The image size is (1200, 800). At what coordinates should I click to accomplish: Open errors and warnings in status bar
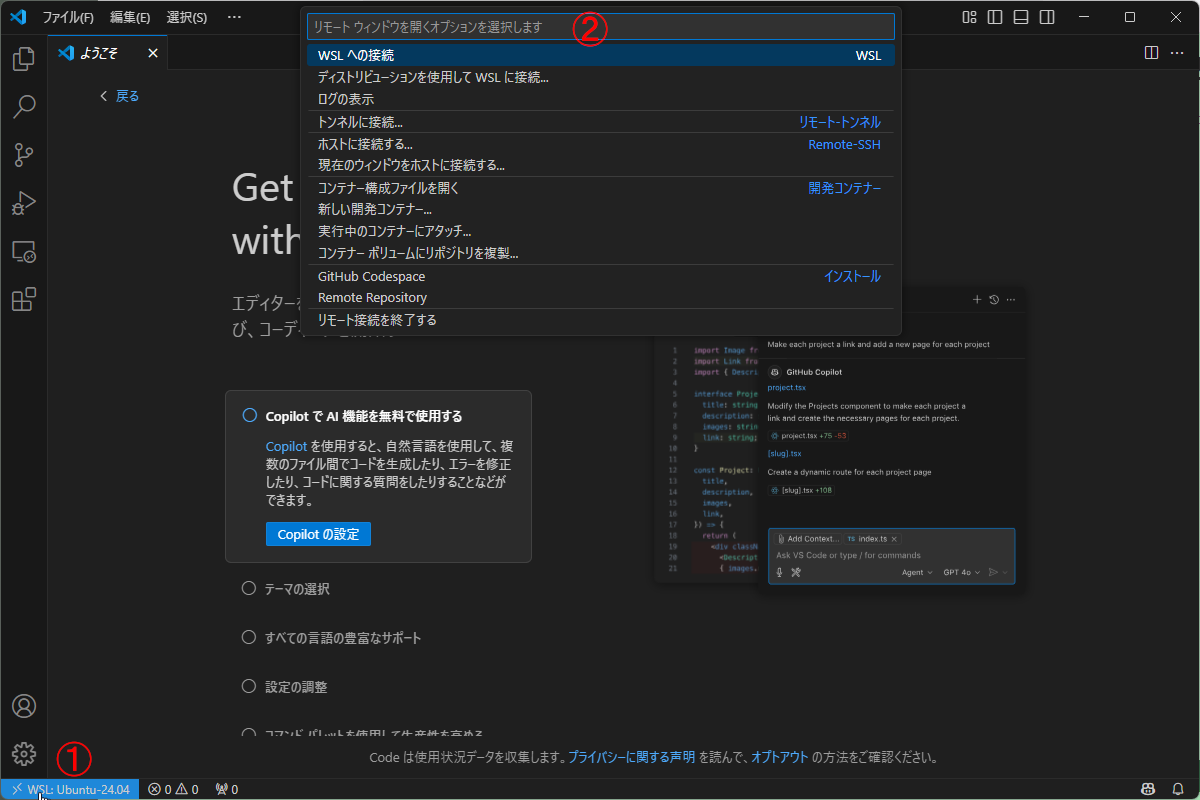point(173,789)
